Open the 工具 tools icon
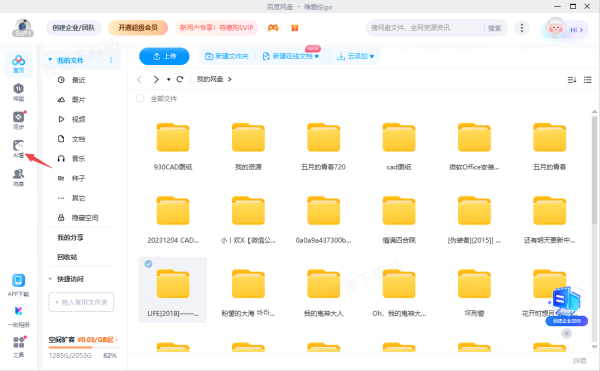This screenshot has width=600, height=371. [x=18, y=347]
